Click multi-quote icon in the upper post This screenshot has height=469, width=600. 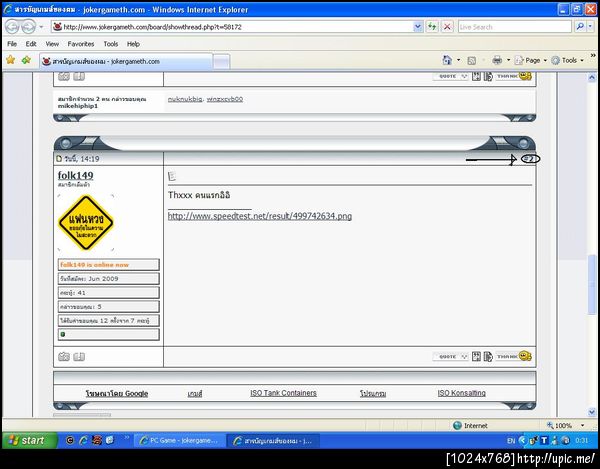476,76
